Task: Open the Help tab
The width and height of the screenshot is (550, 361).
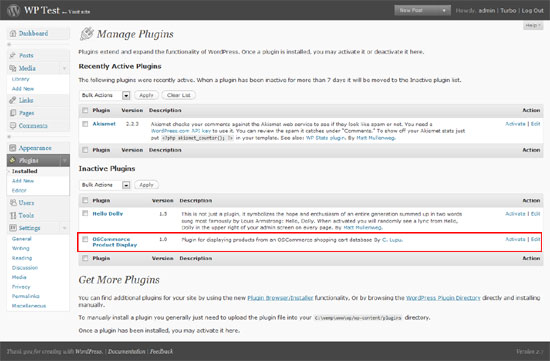Action: 533,26
